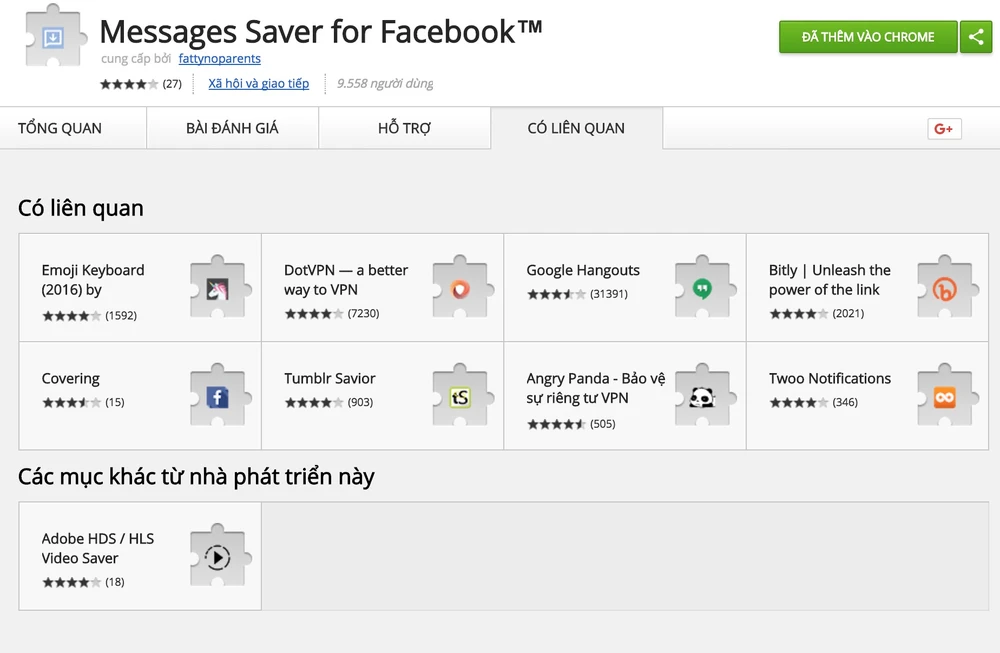
Task: Click the Twoo Notifications extension icon
Action: [944, 397]
